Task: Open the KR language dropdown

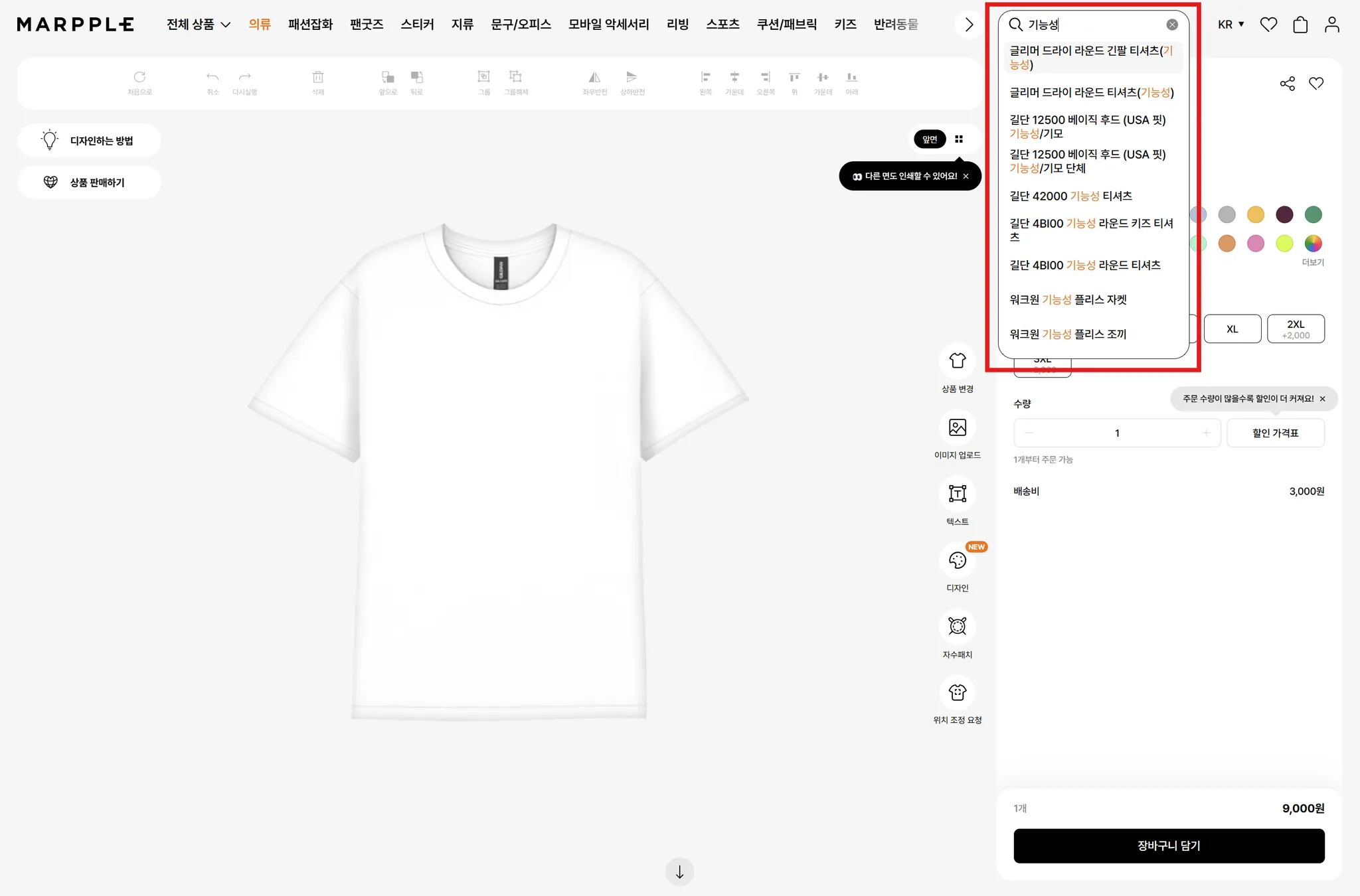Action: (x=1231, y=25)
